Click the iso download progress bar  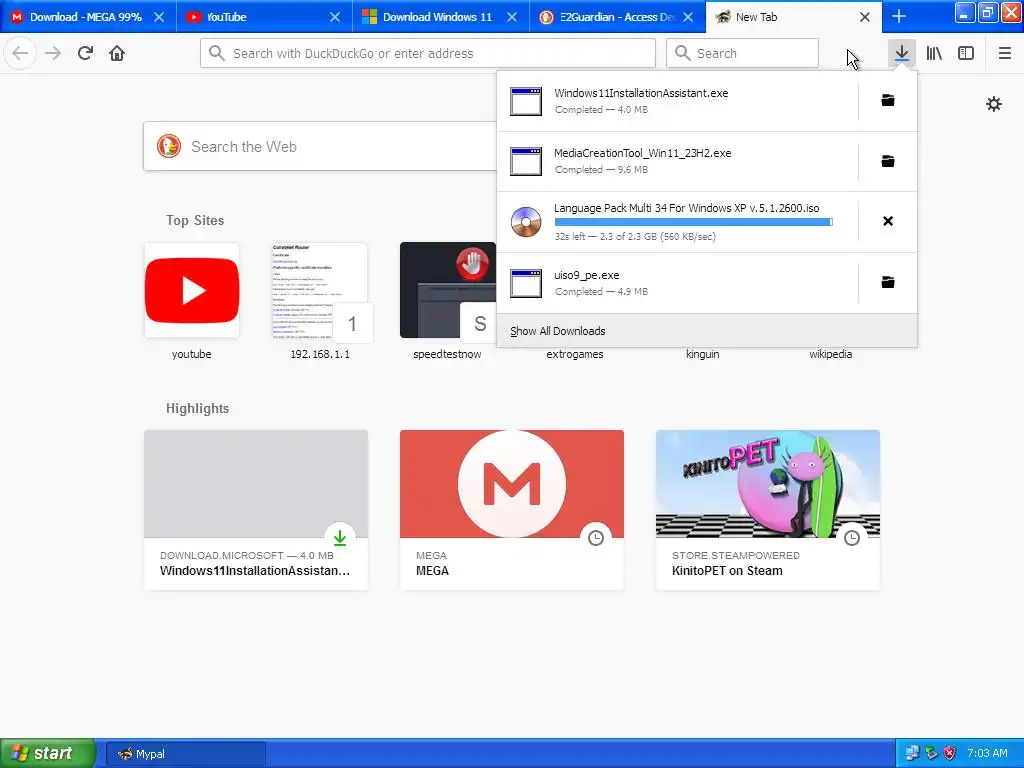[x=693, y=222]
